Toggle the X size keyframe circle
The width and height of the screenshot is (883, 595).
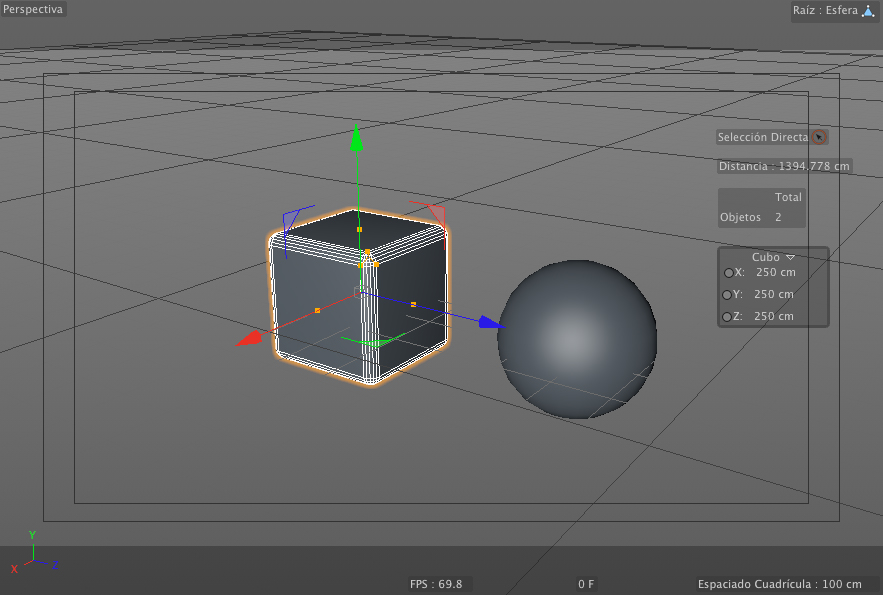point(728,273)
